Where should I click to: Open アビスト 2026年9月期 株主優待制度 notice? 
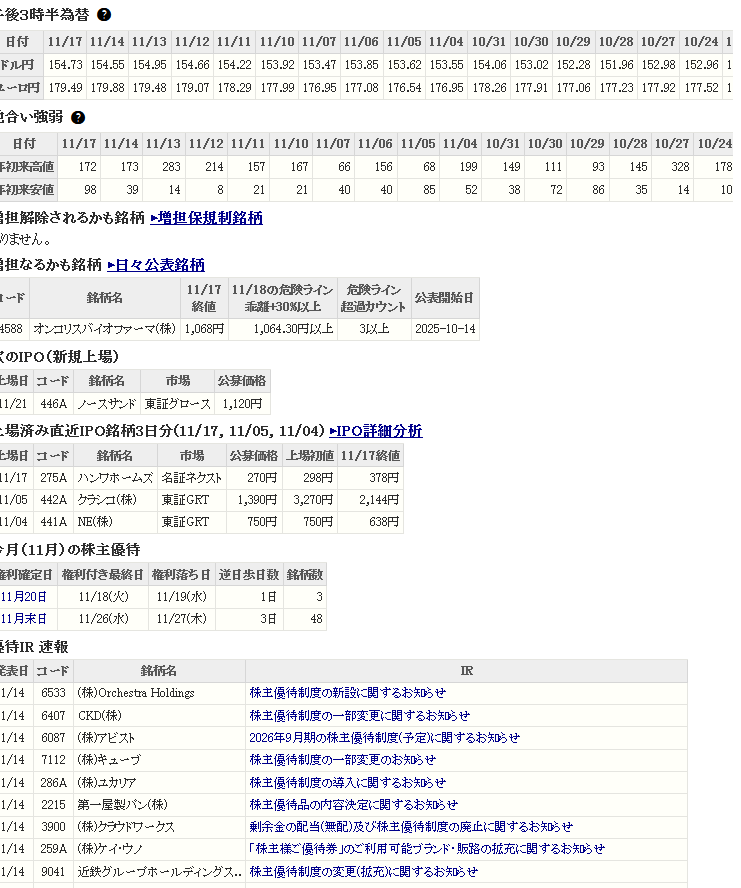coord(384,738)
